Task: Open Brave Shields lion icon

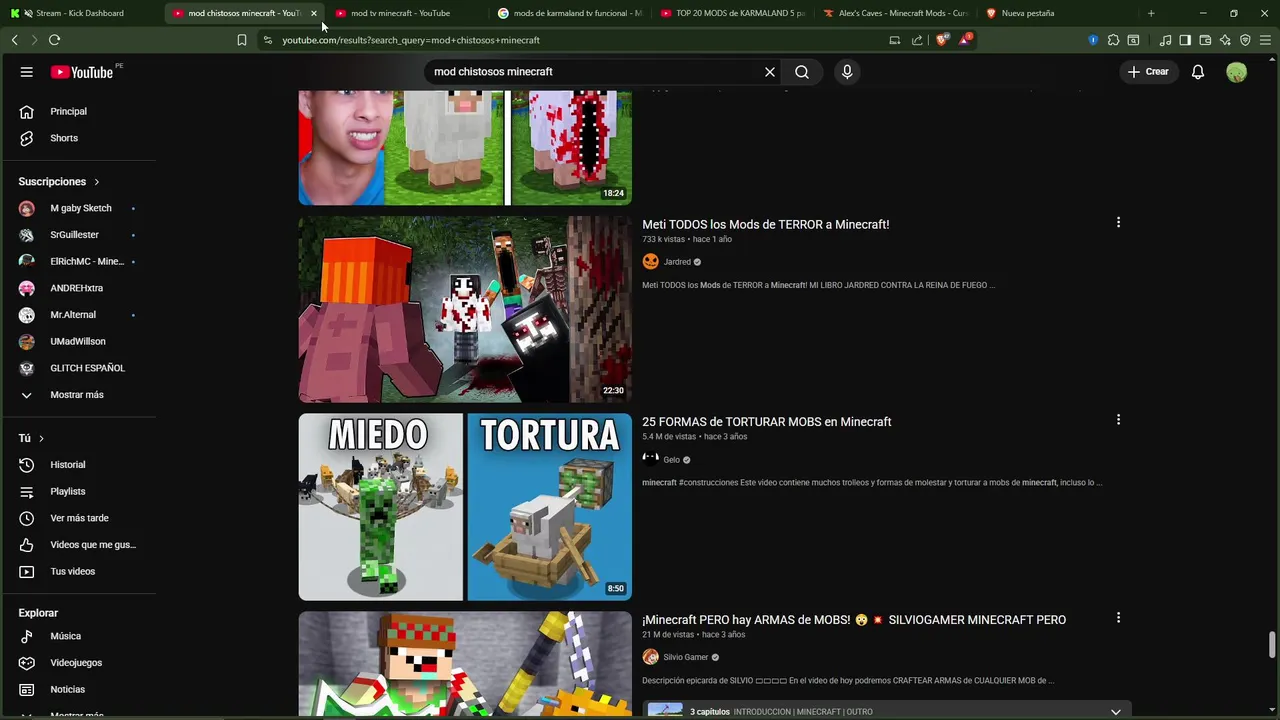Action: coord(941,40)
